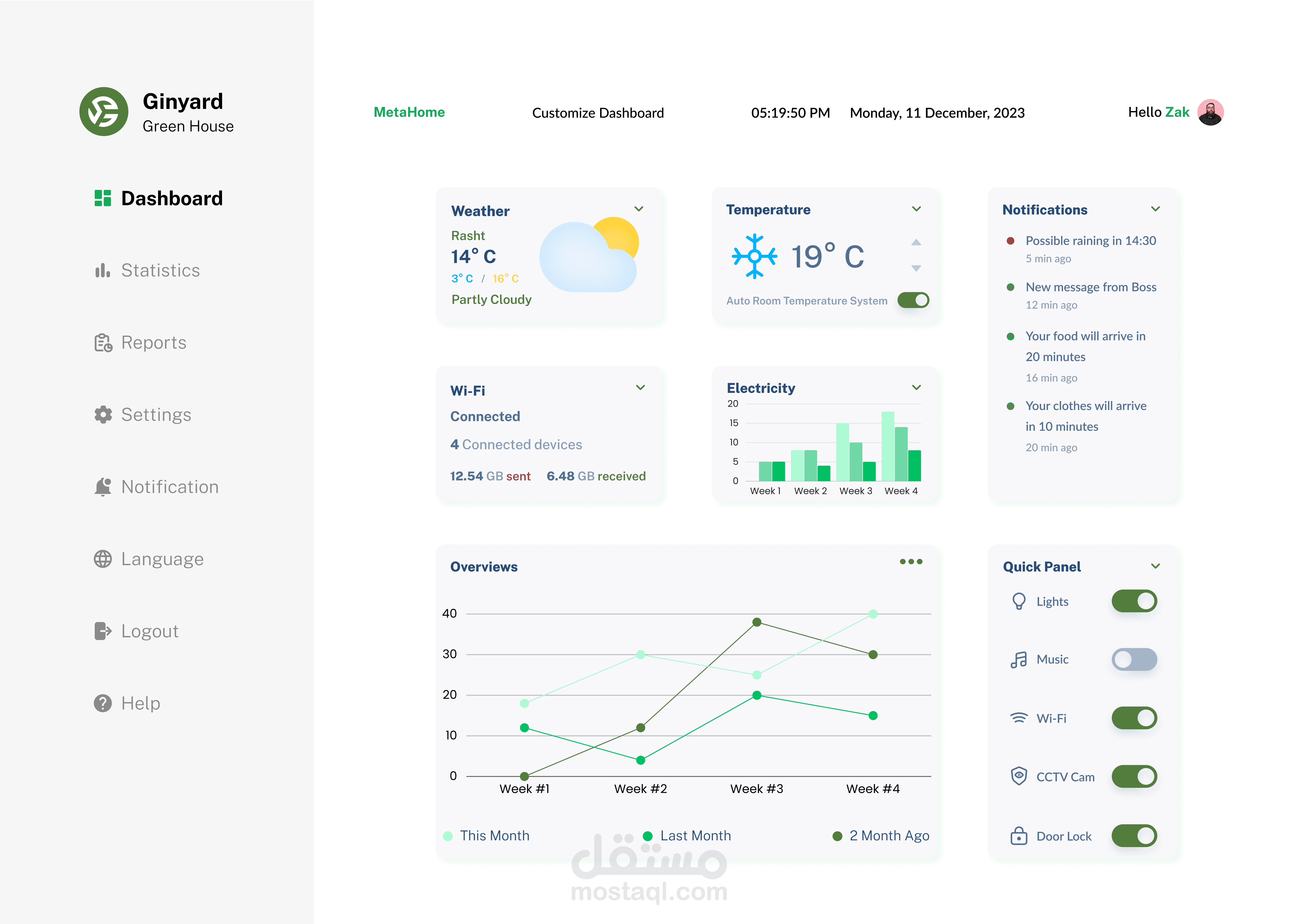1299x924 pixels.
Task: Collapse the Weather card chevron
Action: point(638,209)
